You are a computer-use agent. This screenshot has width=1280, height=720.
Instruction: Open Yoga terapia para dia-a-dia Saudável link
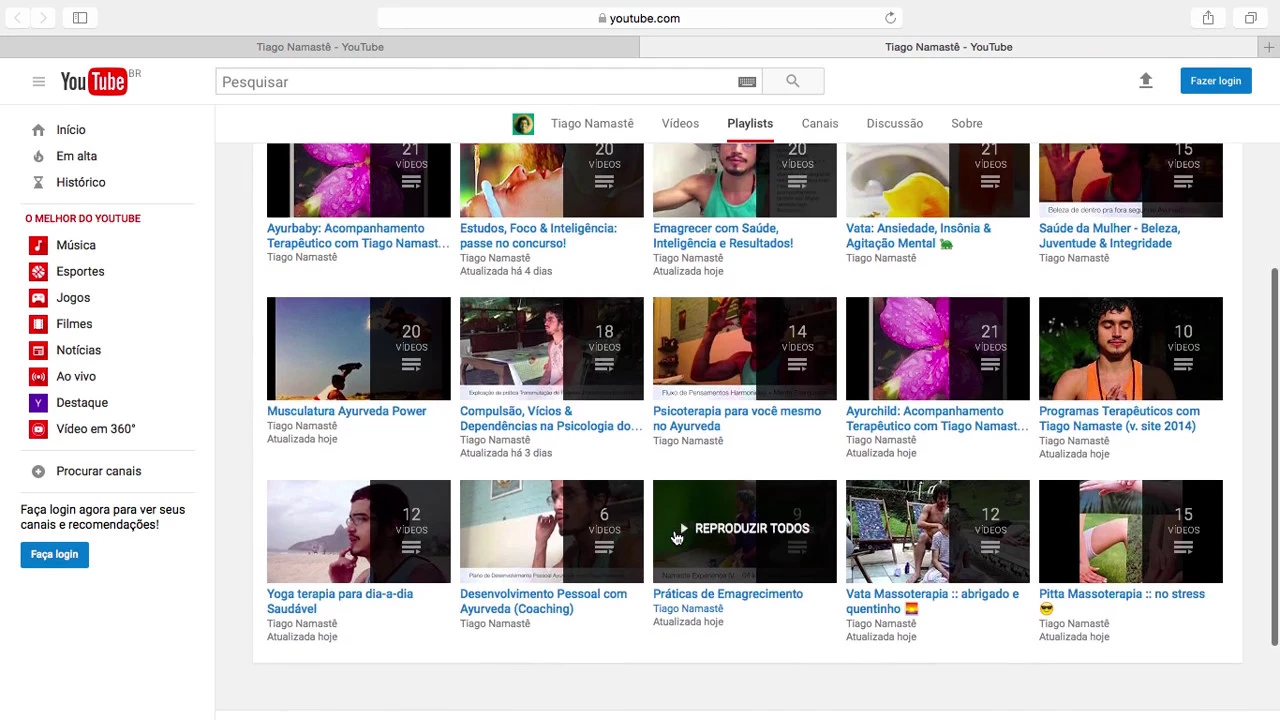340,601
